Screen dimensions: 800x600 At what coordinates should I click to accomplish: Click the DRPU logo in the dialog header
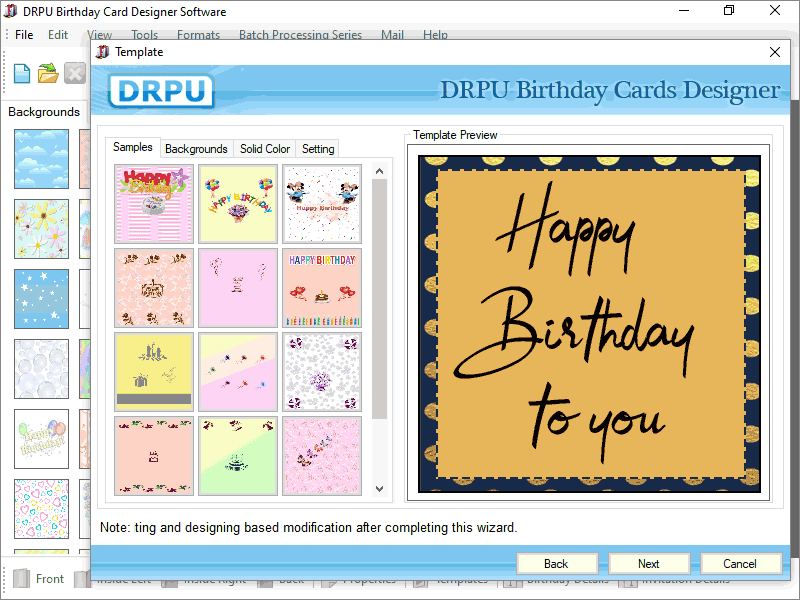161,91
